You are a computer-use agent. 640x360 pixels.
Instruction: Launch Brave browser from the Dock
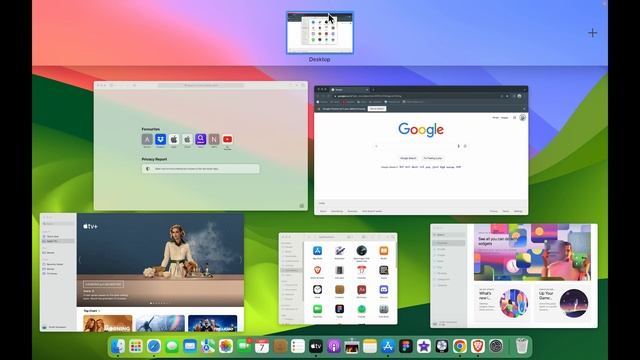pos(478,346)
